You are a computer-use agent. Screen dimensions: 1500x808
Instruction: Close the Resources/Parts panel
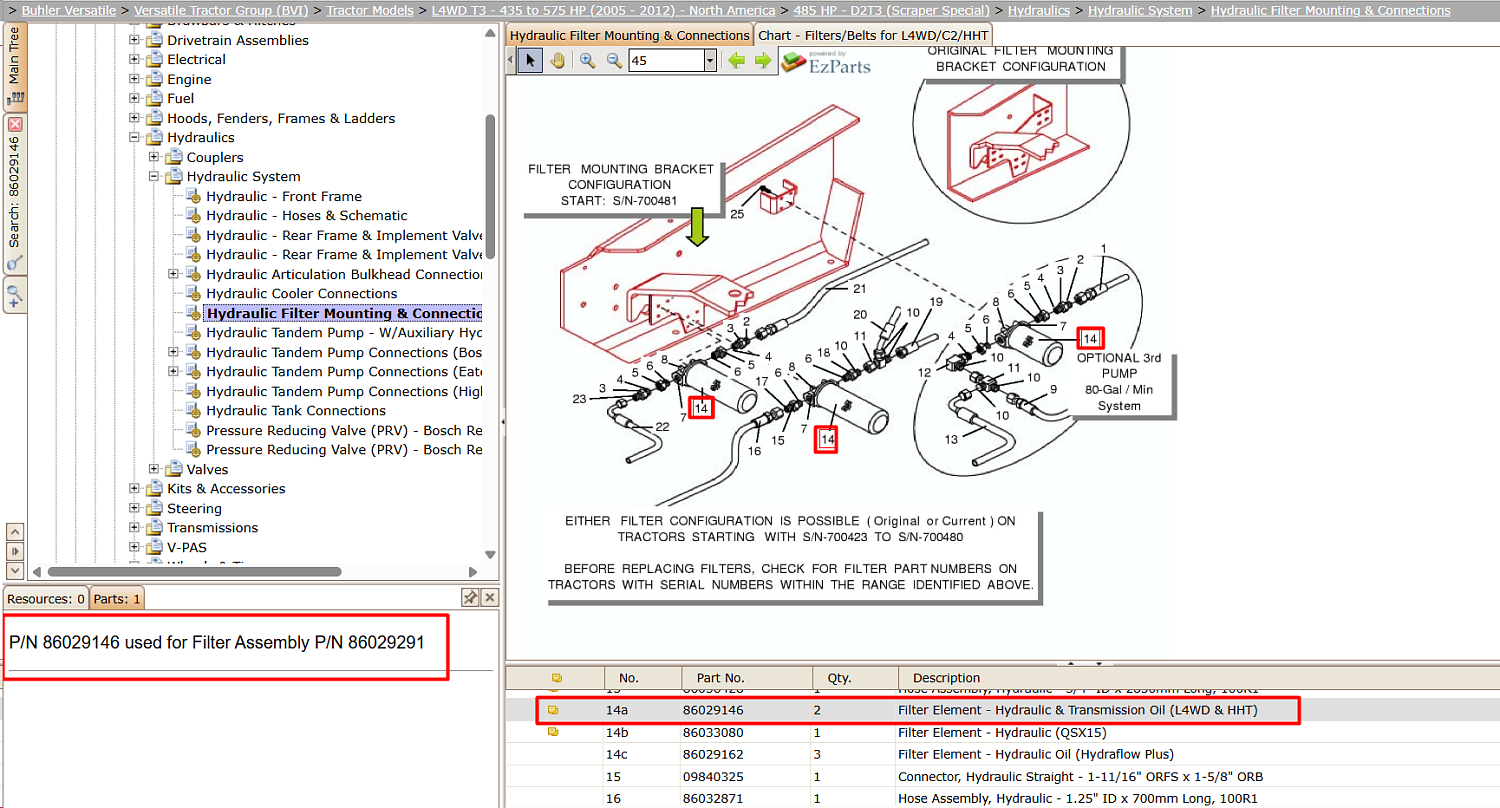click(489, 597)
